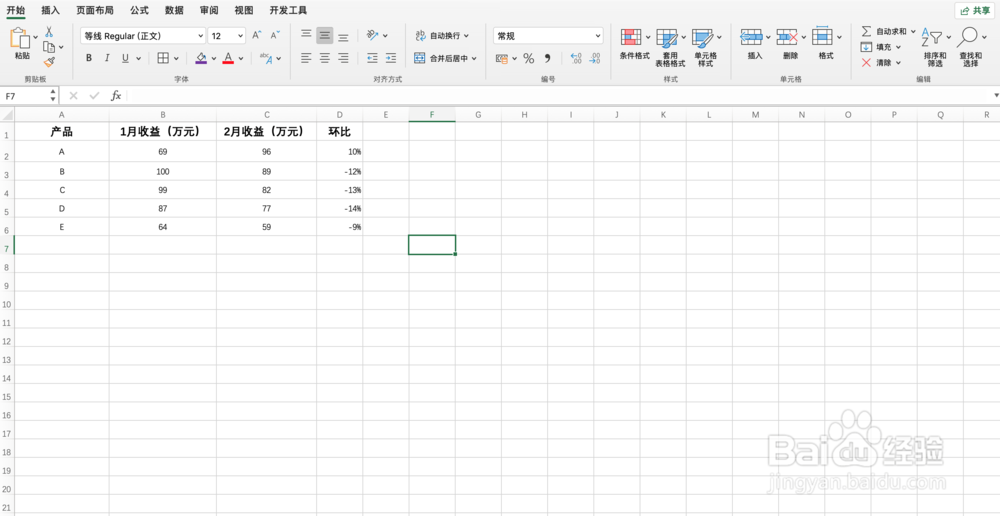
Task: Select the Format Painter brush
Action: point(49,62)
